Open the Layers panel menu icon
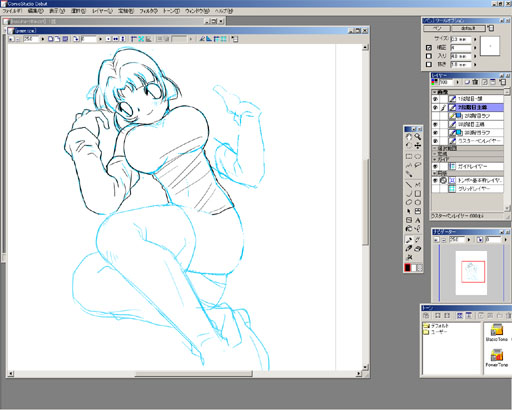This screenshot has width=512, height=410. point(503,82)
